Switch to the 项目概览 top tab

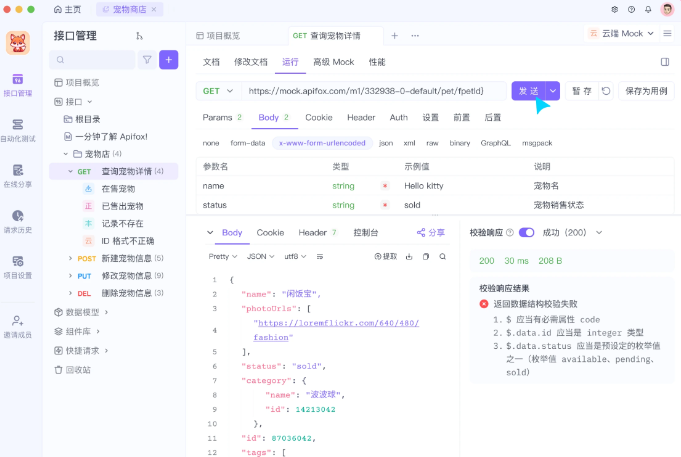[x=218, y=36]
